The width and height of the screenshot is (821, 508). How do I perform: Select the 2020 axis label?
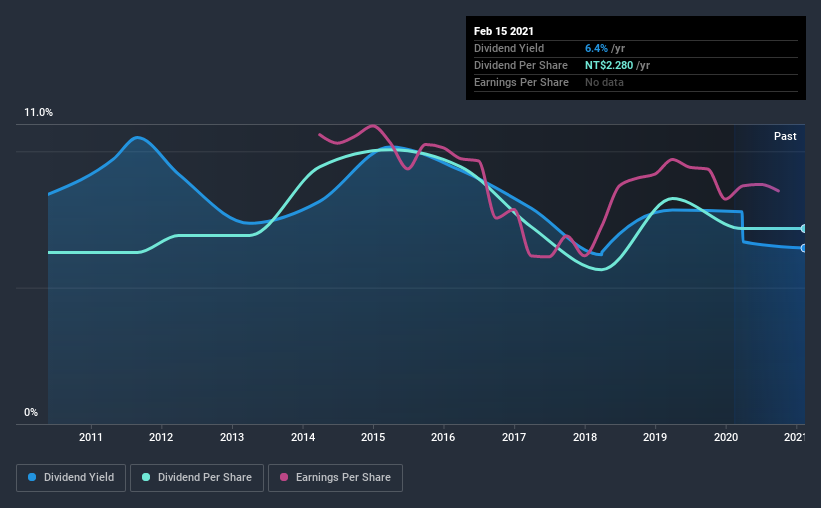tap(726, 437)
